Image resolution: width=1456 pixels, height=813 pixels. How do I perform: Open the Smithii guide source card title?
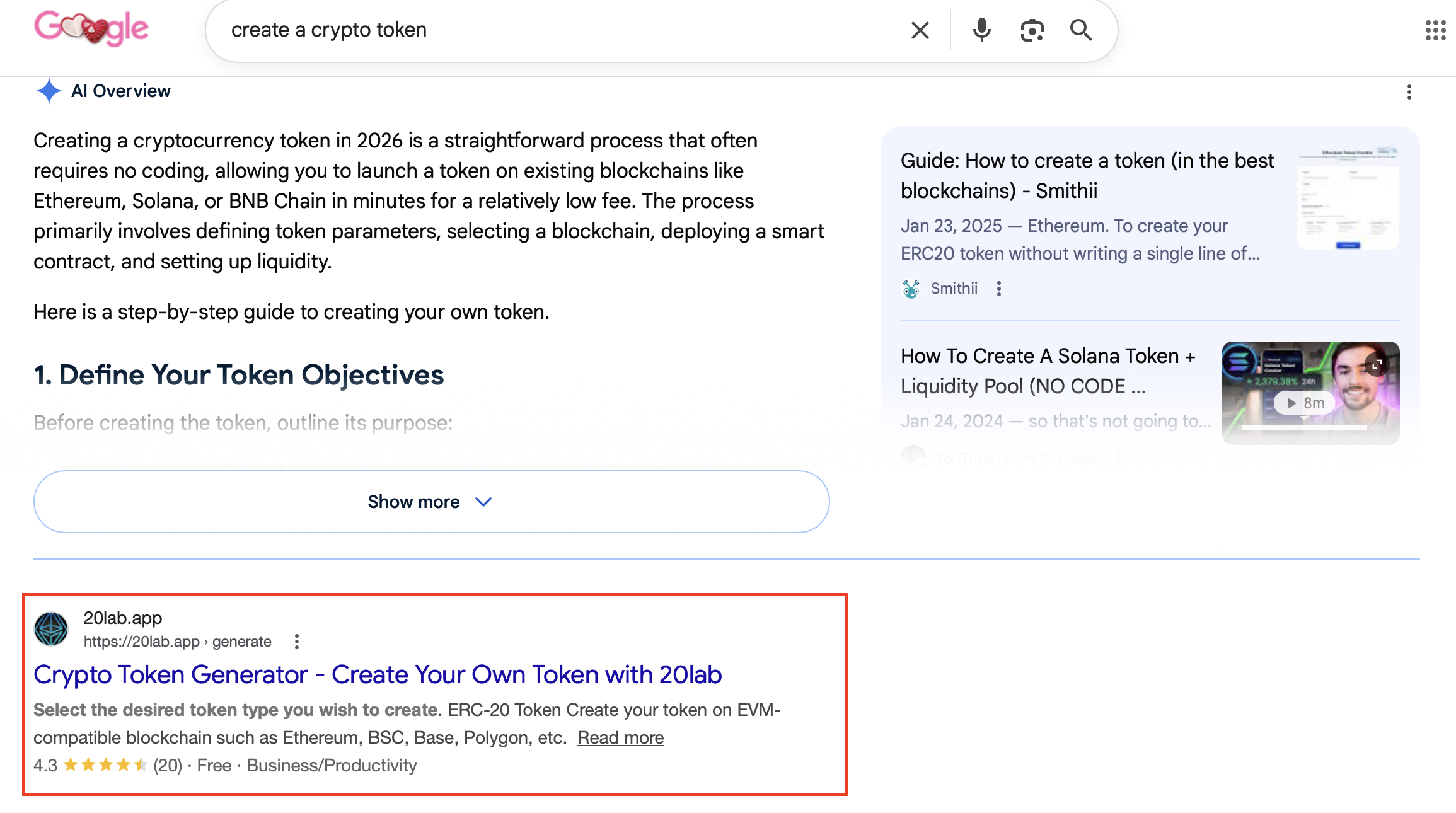tap(1087, 175)
